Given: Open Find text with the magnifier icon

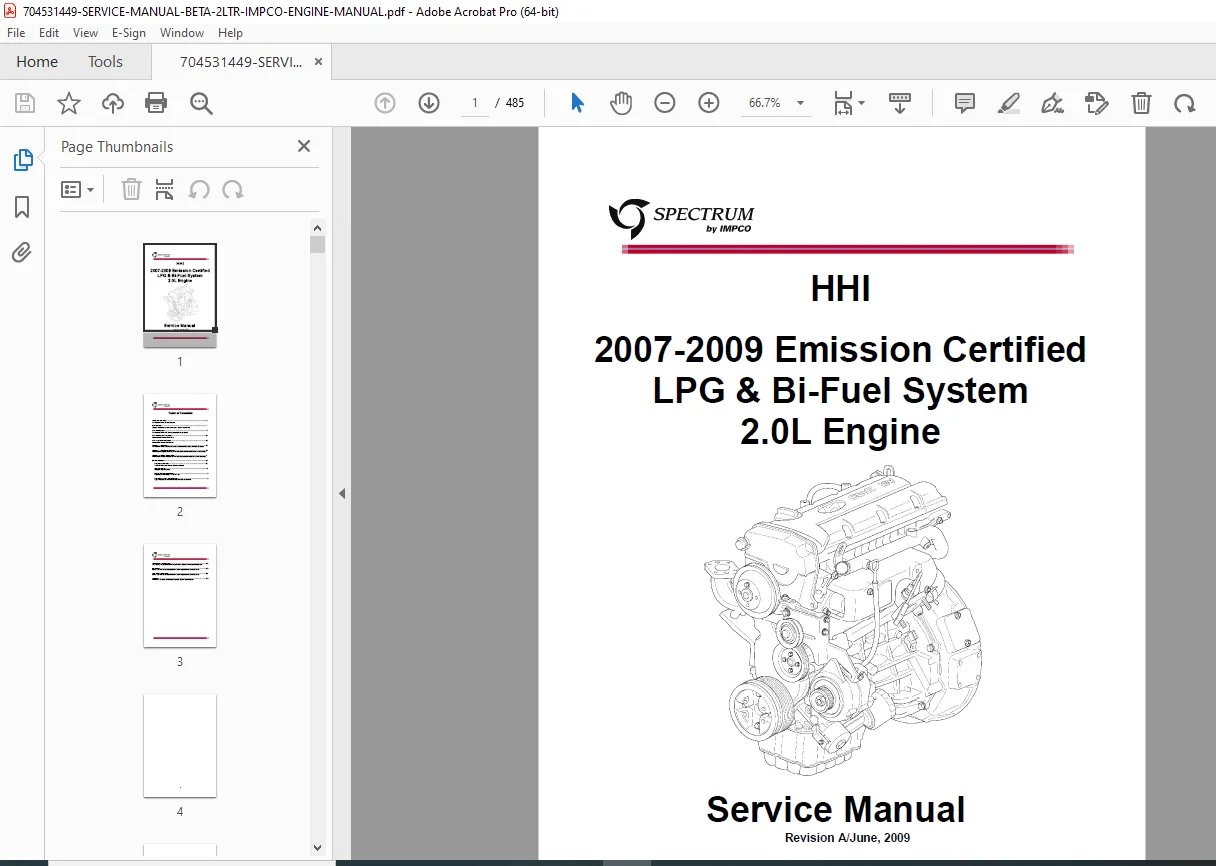Looking at the screenshot, I should [x=202, y=103].
